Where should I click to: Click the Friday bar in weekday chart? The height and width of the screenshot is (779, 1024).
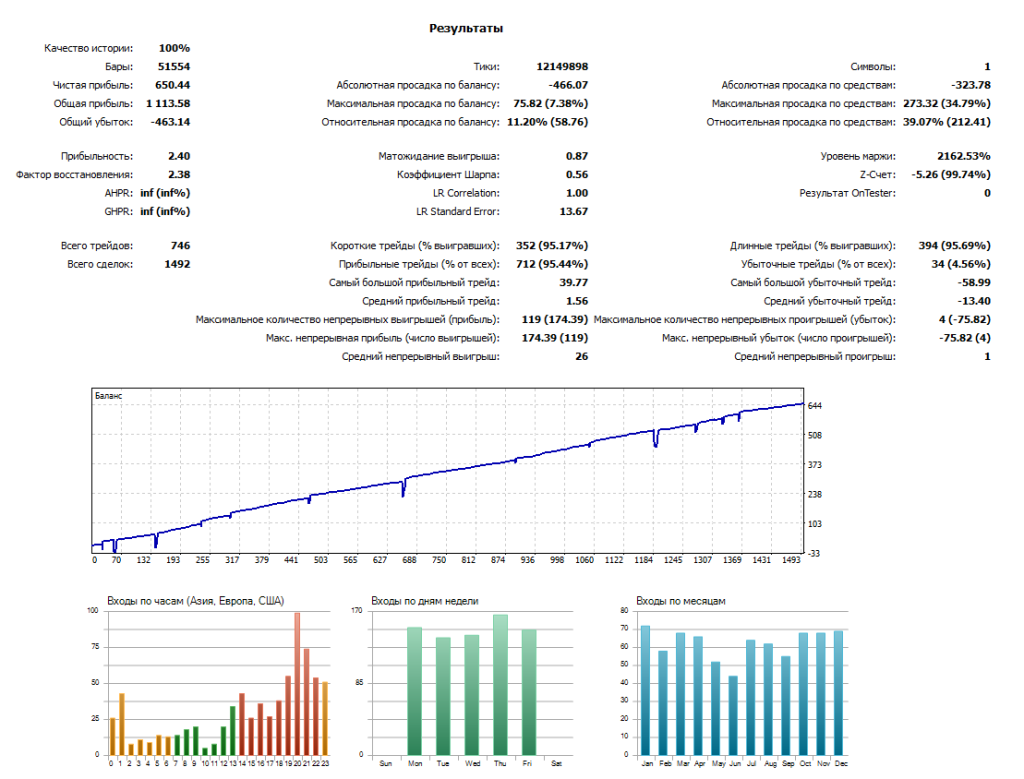tap(529, 692)
